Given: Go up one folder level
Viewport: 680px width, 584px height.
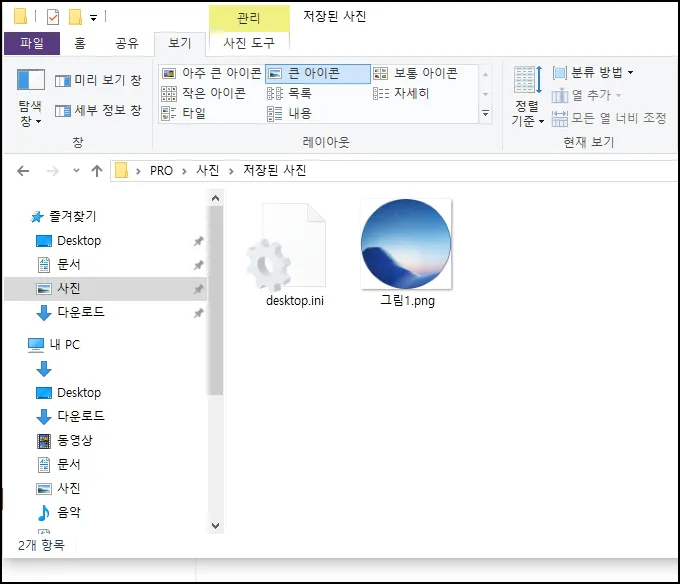Looking at the screenshot, I should 97,171.
